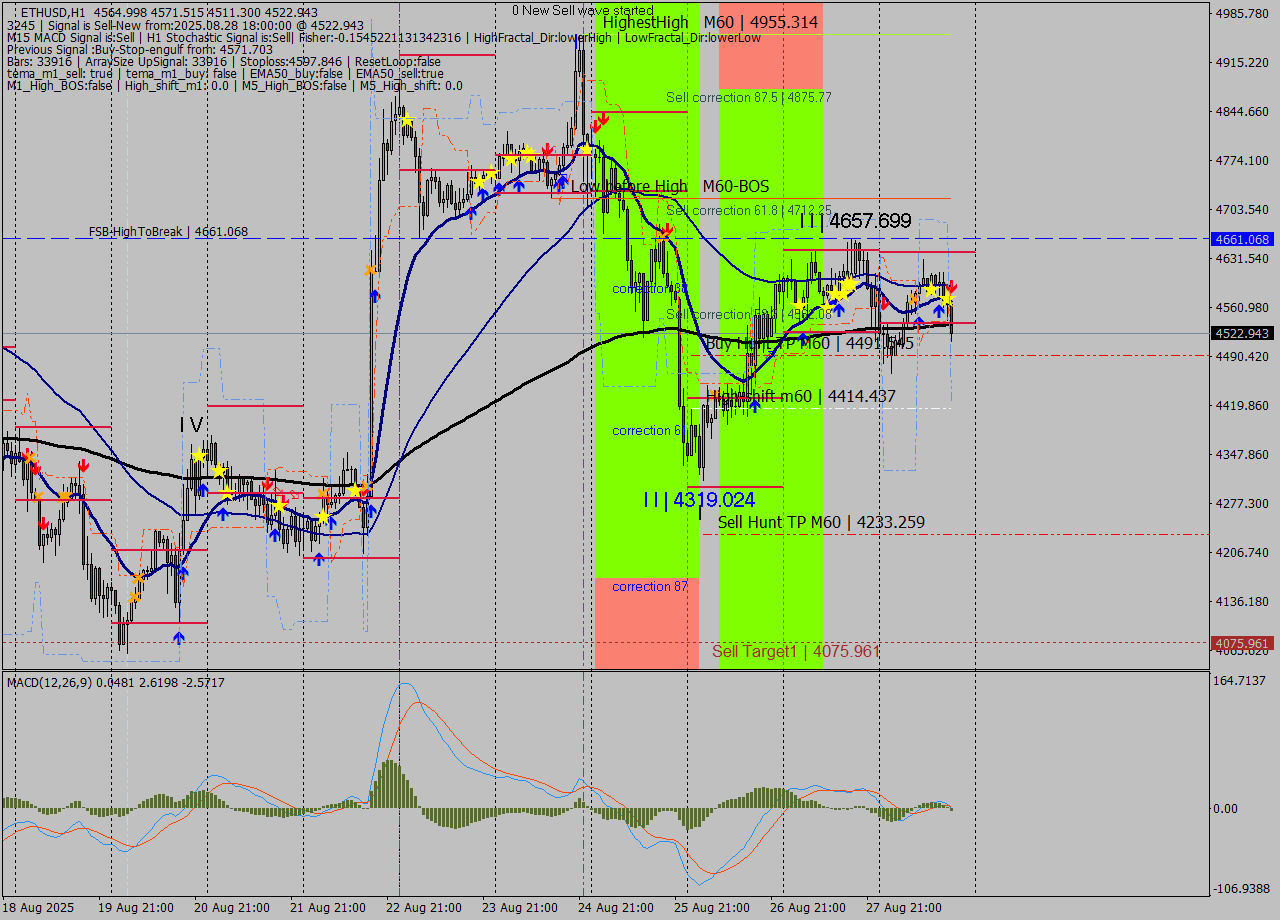Click the HighestHigh M60 4955.314 label

click(x=710, y=22)
